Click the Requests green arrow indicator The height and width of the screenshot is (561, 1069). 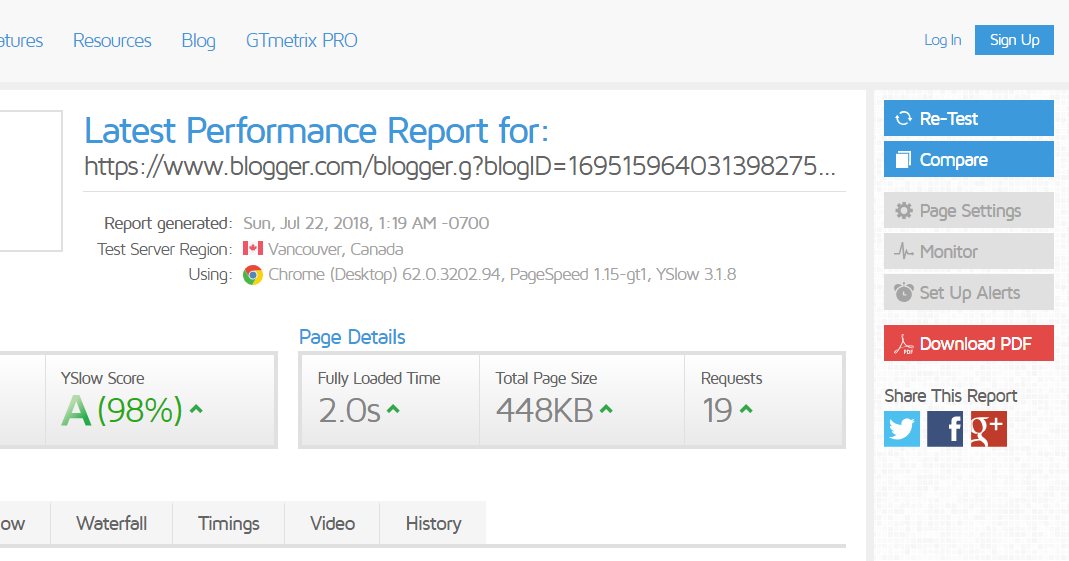[746, 409]
